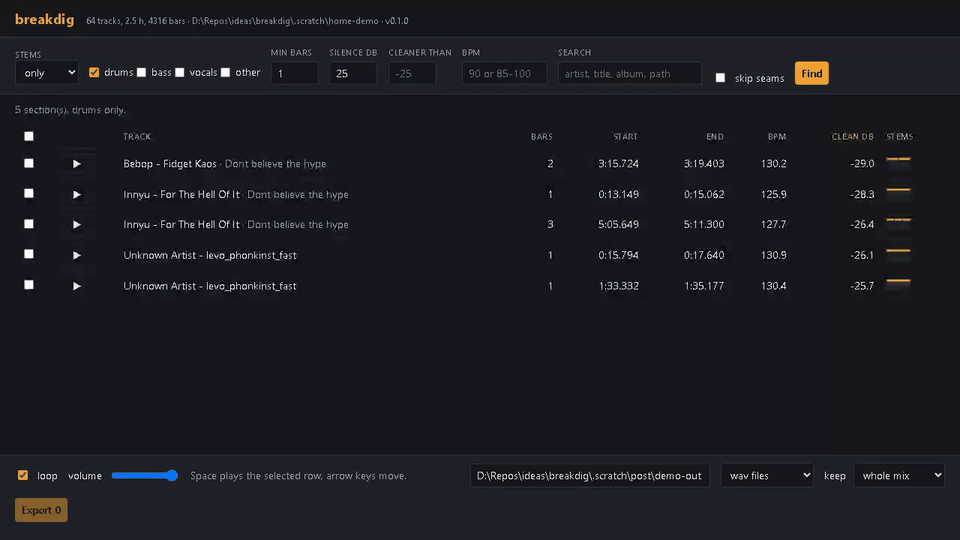Check the skip seams option
960x540 pixels.
[720, 78]
